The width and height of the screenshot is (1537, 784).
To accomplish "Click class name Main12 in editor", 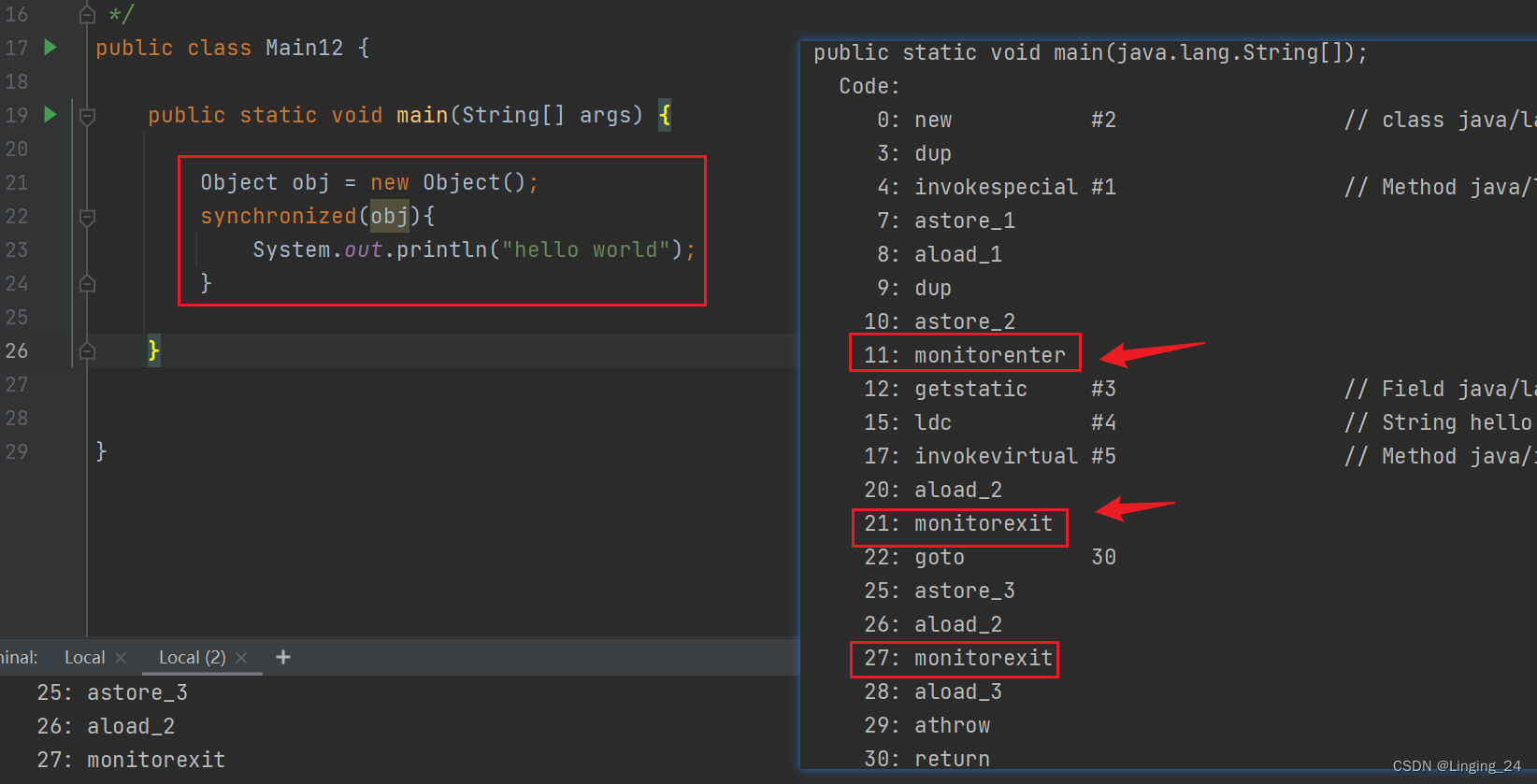I will pyautogui.click(x=304, y=48).
